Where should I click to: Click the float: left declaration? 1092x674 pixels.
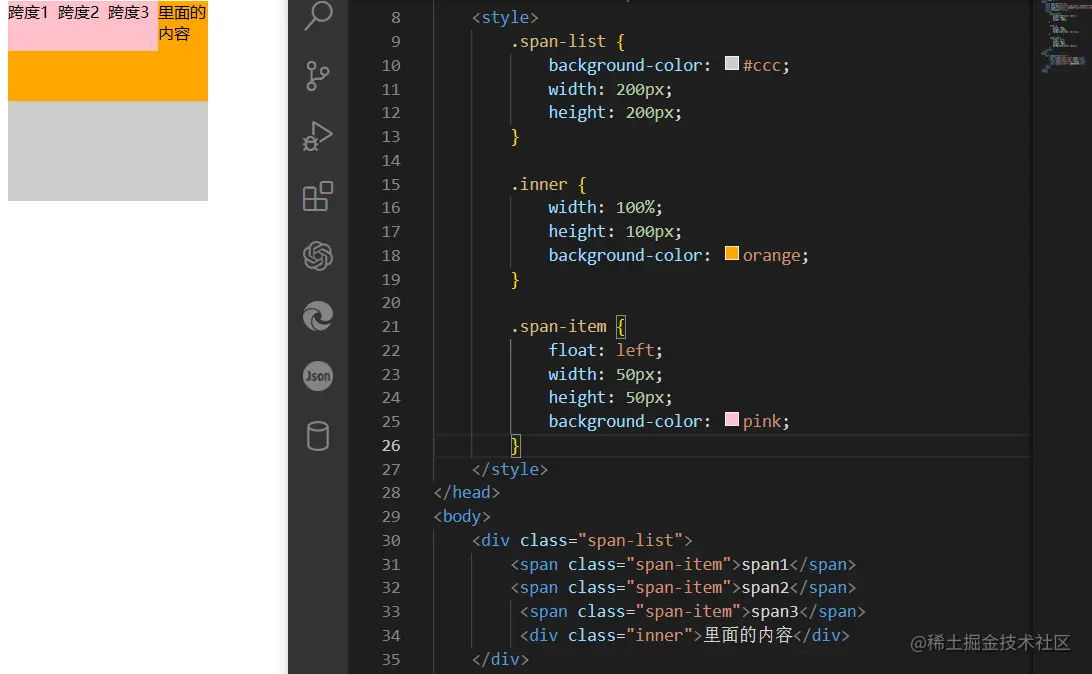[x=605, y=350]
